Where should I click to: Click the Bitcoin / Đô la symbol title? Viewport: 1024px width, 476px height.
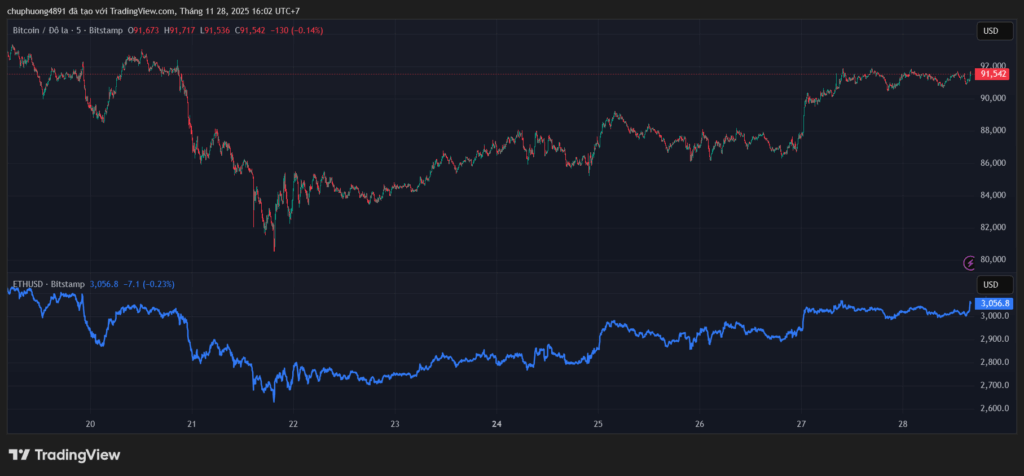(x=49, y=31)
